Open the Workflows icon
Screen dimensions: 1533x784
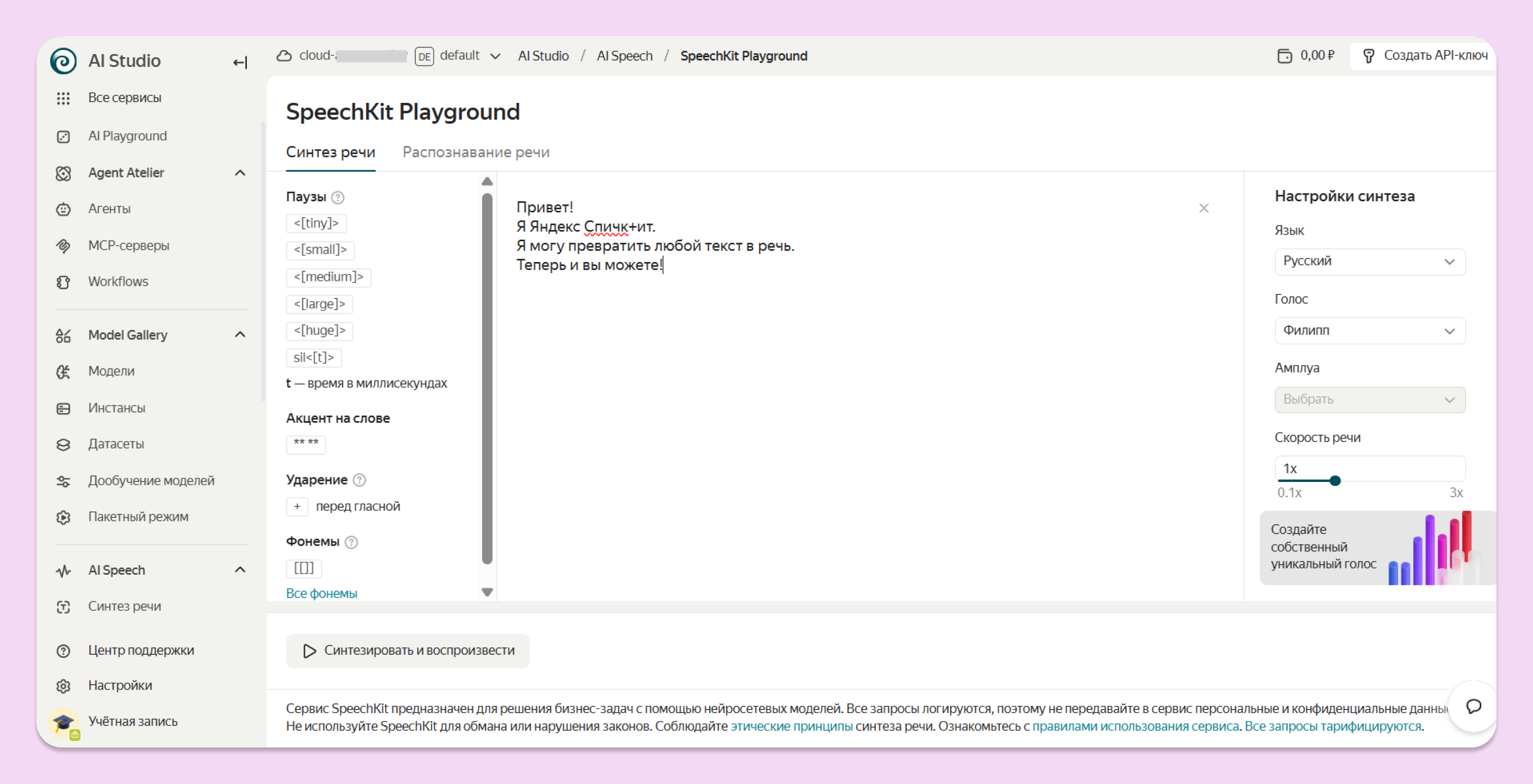(63, 282)
